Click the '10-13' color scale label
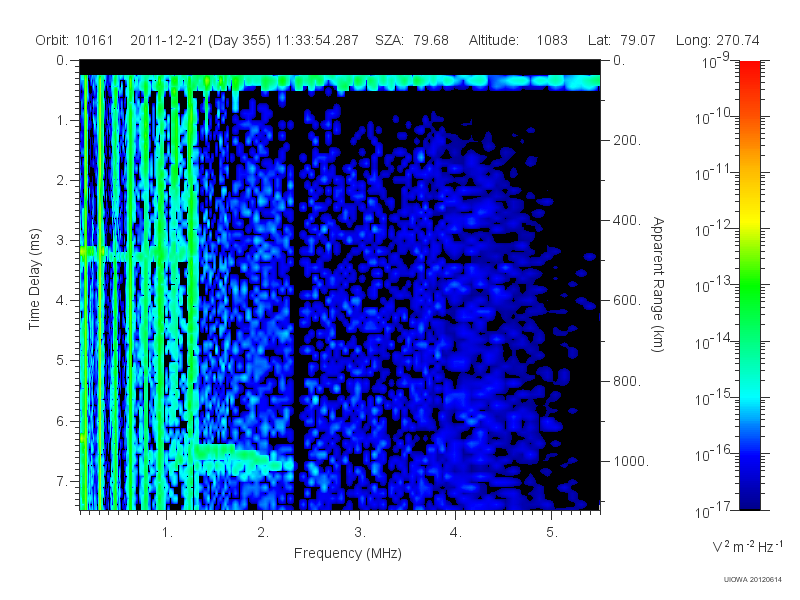Image resolution: width=800 pixels, height=600 pixels. (715, 285)
